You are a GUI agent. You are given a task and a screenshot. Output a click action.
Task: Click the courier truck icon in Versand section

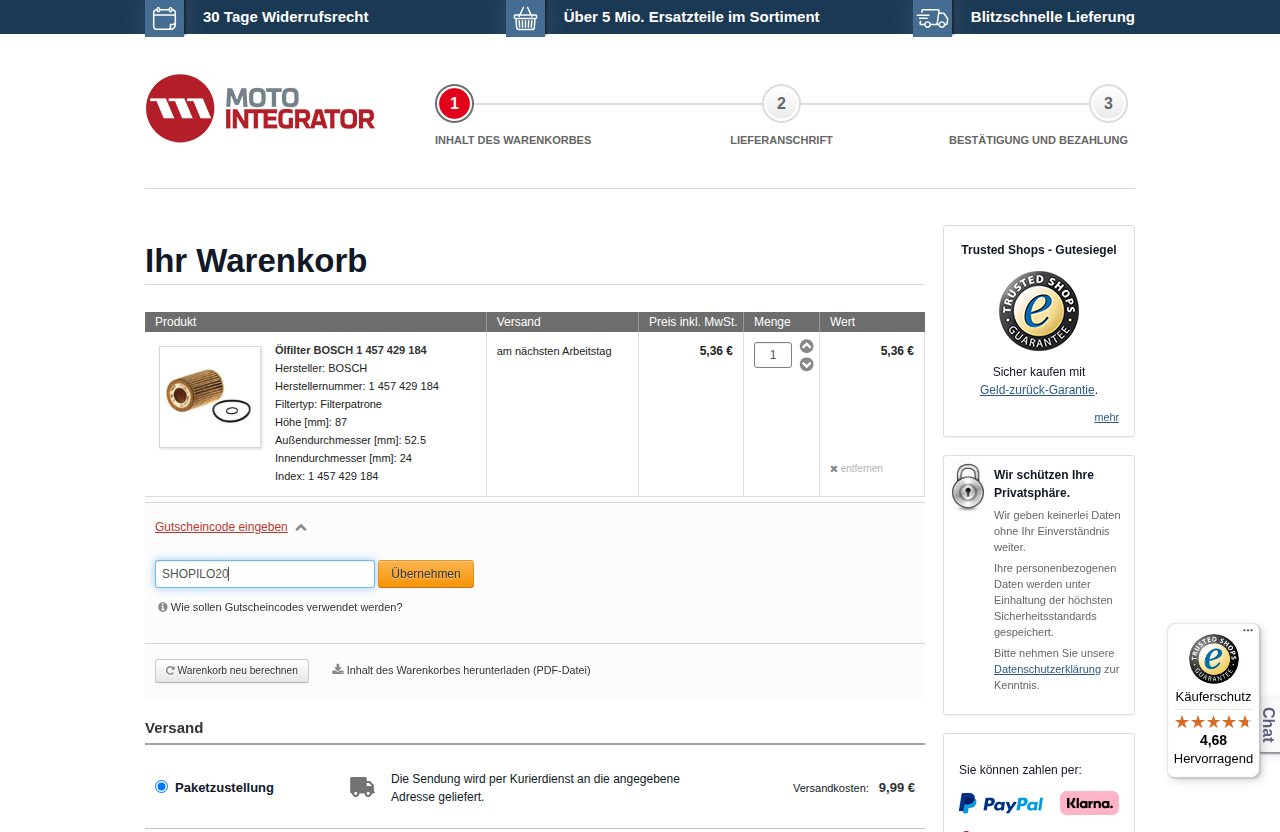coord(362,787)
